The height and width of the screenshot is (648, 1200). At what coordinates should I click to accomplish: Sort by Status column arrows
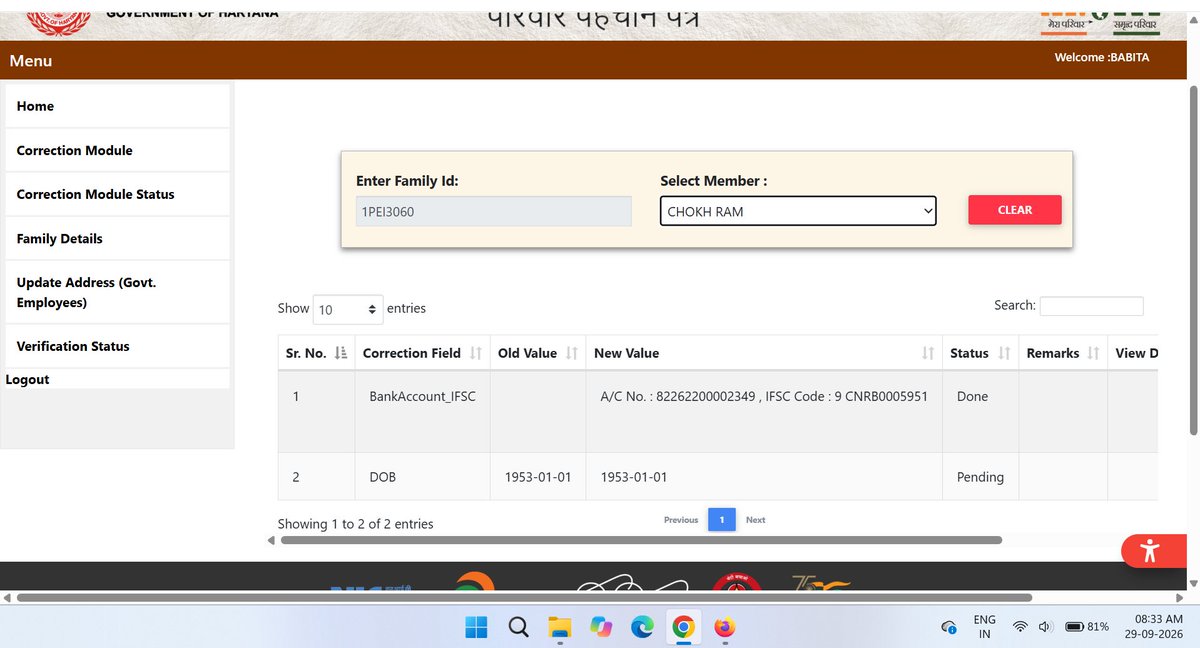pos(1004,353)
